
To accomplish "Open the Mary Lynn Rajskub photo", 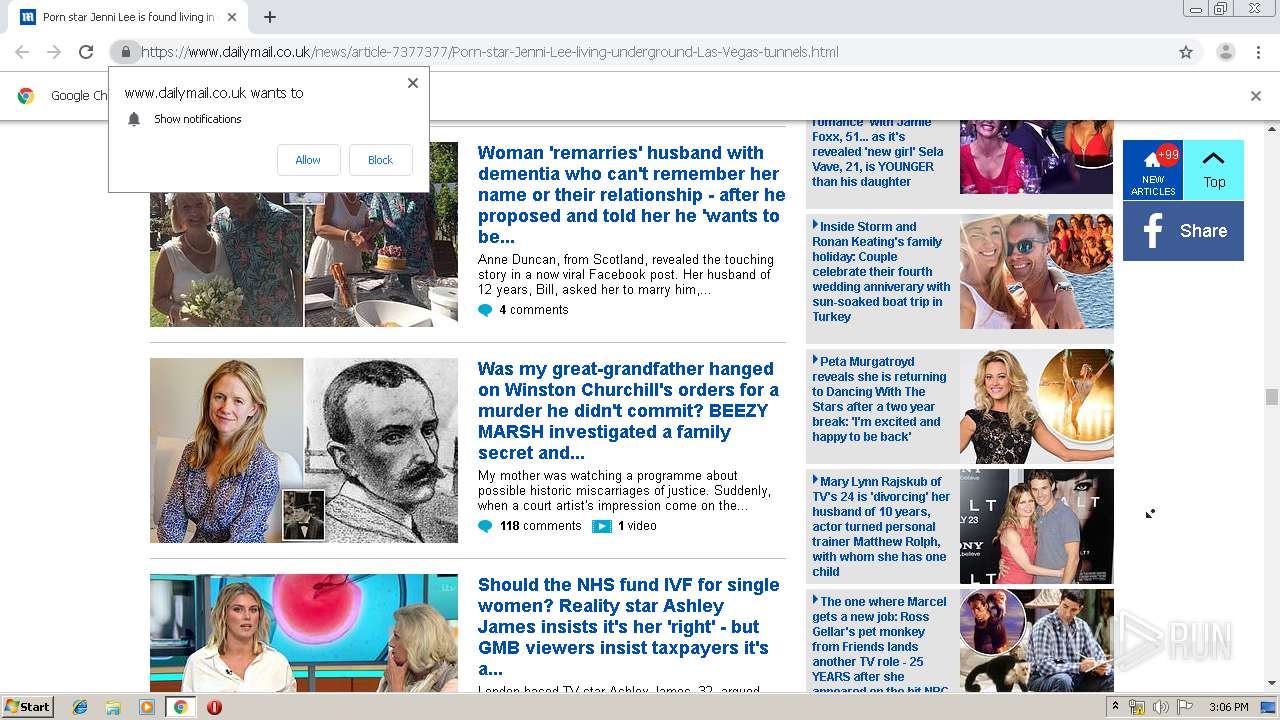I will point(1036,526).
